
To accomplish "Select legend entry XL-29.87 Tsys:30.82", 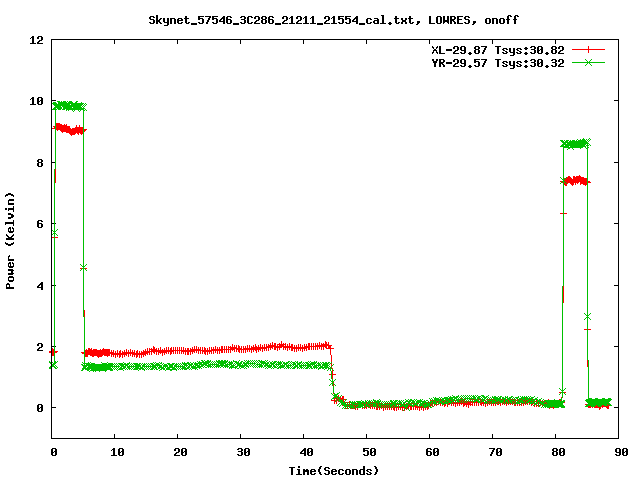I will coord(498,50).
